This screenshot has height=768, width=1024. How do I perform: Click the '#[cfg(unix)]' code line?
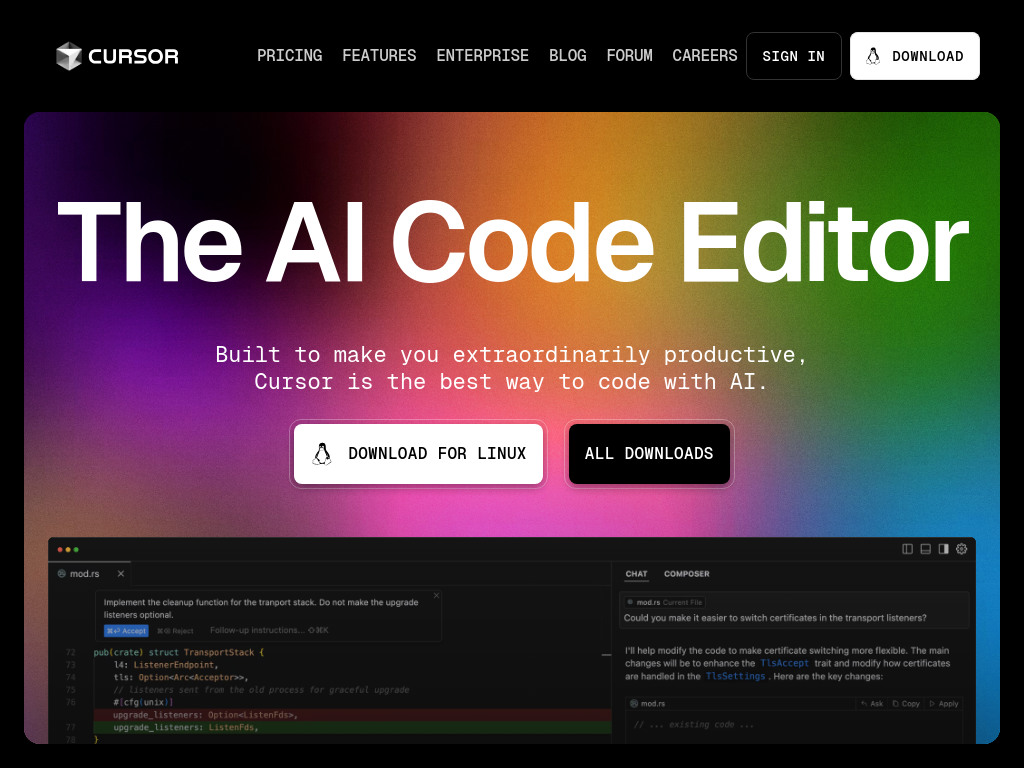[143, 702]
